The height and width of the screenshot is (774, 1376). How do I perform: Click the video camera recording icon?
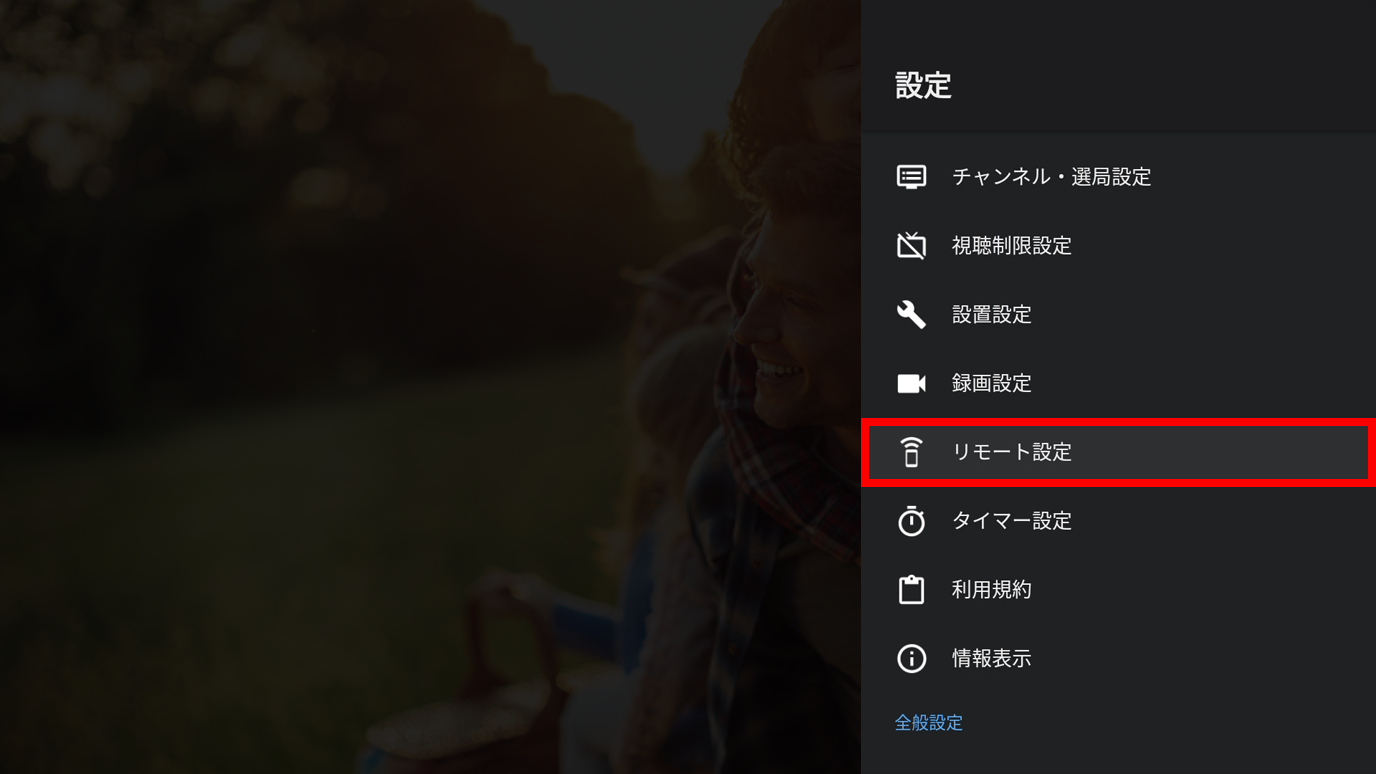point(911,383)
